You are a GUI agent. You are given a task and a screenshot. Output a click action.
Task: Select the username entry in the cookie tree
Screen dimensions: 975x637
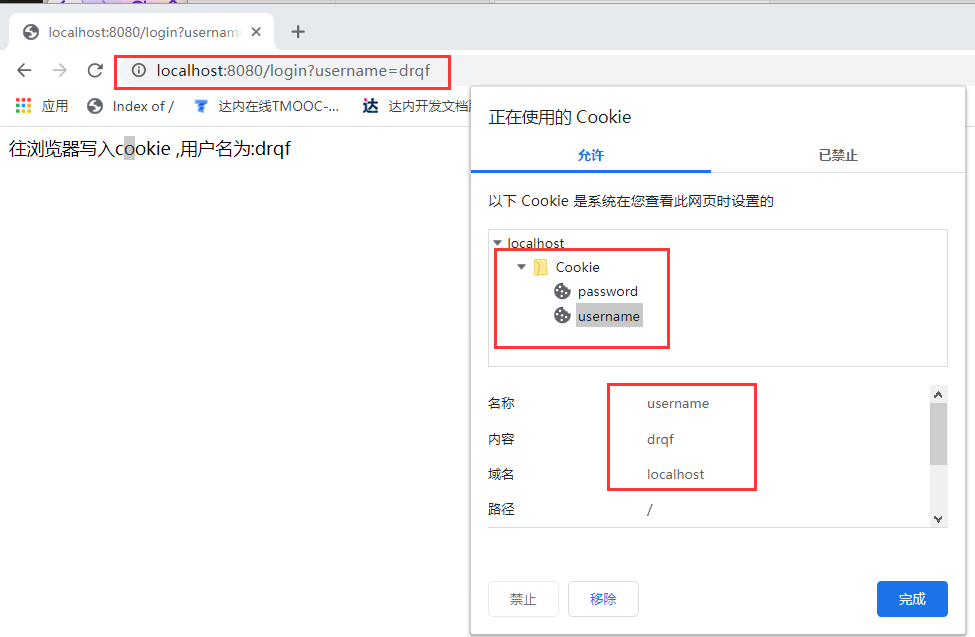608,315
